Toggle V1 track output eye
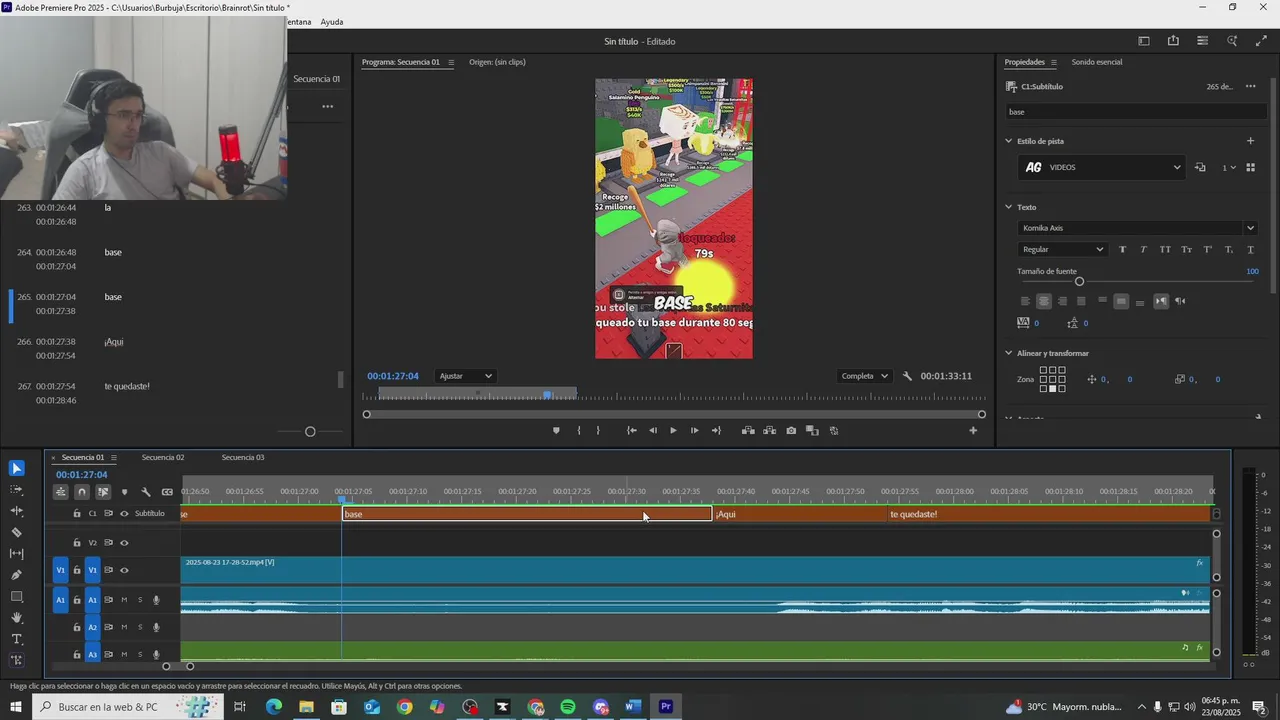 click(x=124, y=570)
